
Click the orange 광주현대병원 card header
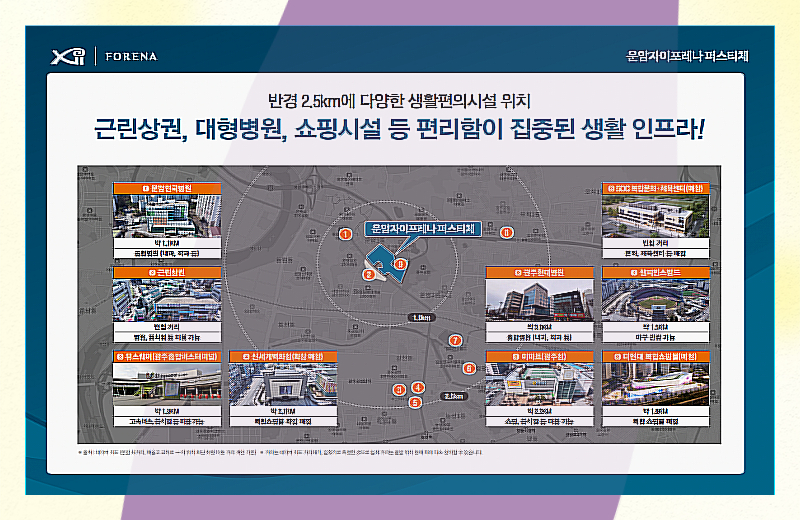pyautogui.click(x=539, y=273)
